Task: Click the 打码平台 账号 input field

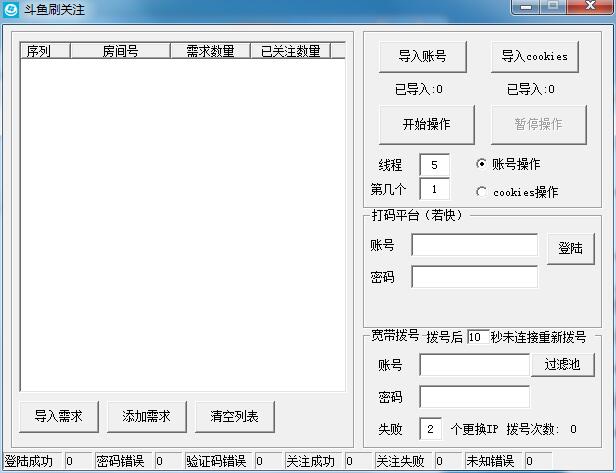Action: [x=475, y=245]
